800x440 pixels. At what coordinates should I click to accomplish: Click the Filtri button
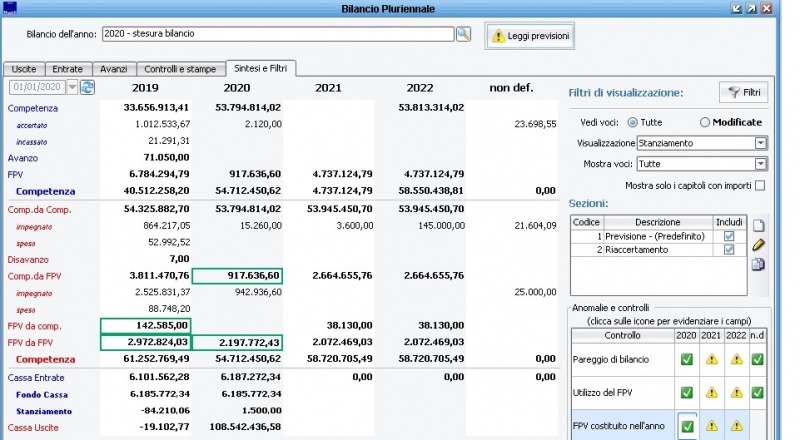[743, 93]
